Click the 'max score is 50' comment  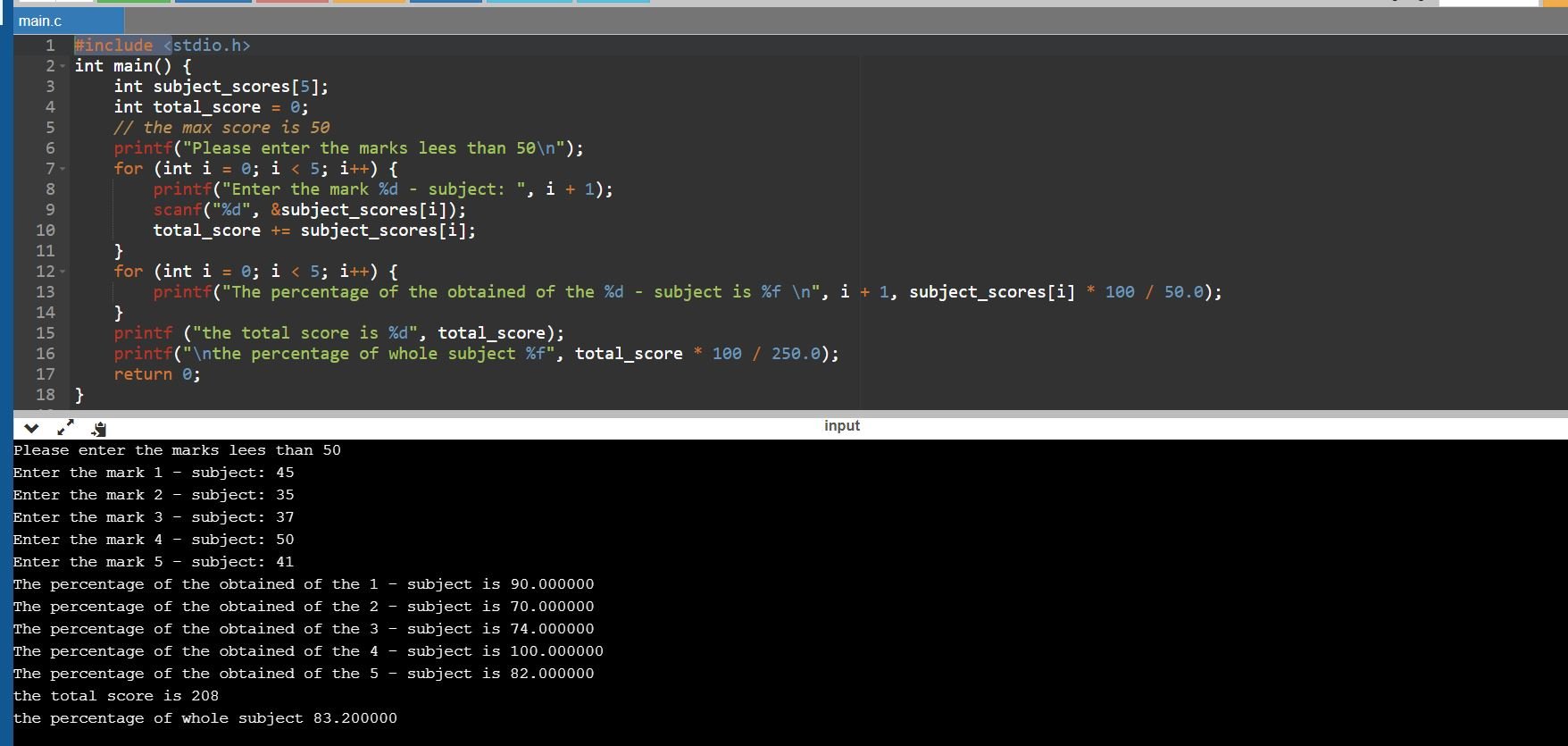coord(221,128)
